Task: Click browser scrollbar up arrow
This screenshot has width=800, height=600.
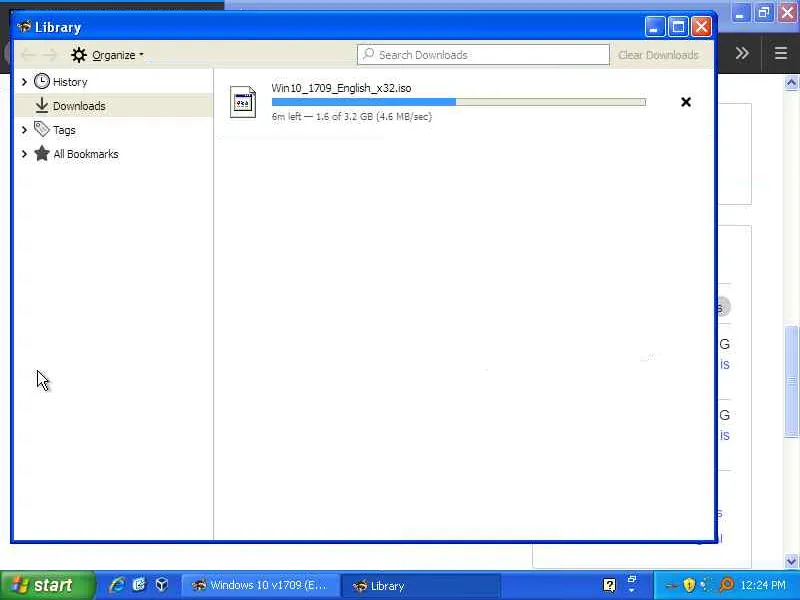Action: [791, 83]
